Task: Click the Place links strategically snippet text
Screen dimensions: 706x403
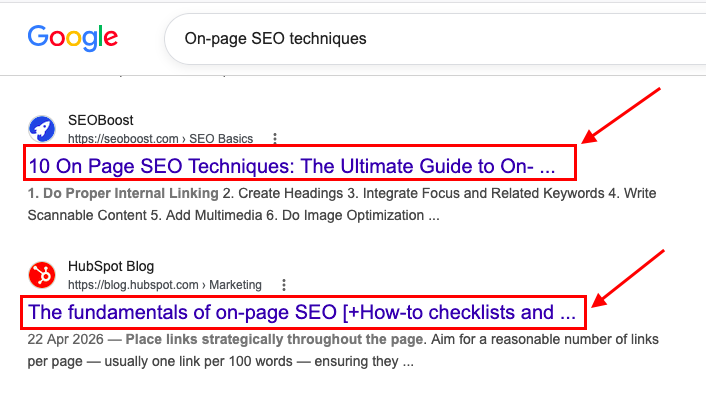Action: pyautogui.click(x=274, y=339)
